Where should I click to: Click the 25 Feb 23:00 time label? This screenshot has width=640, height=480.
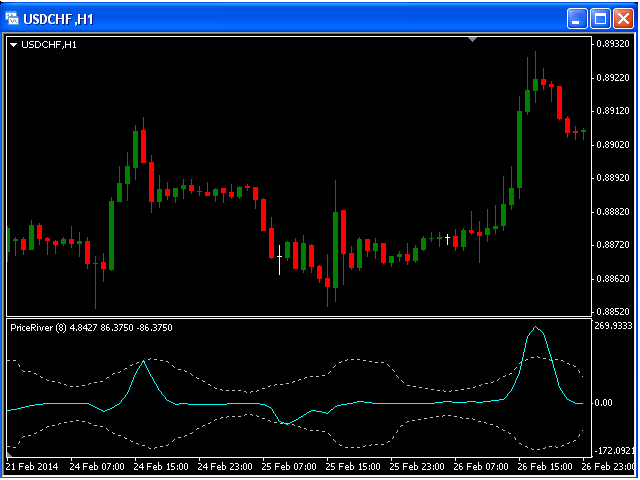(x=417, y=467)
